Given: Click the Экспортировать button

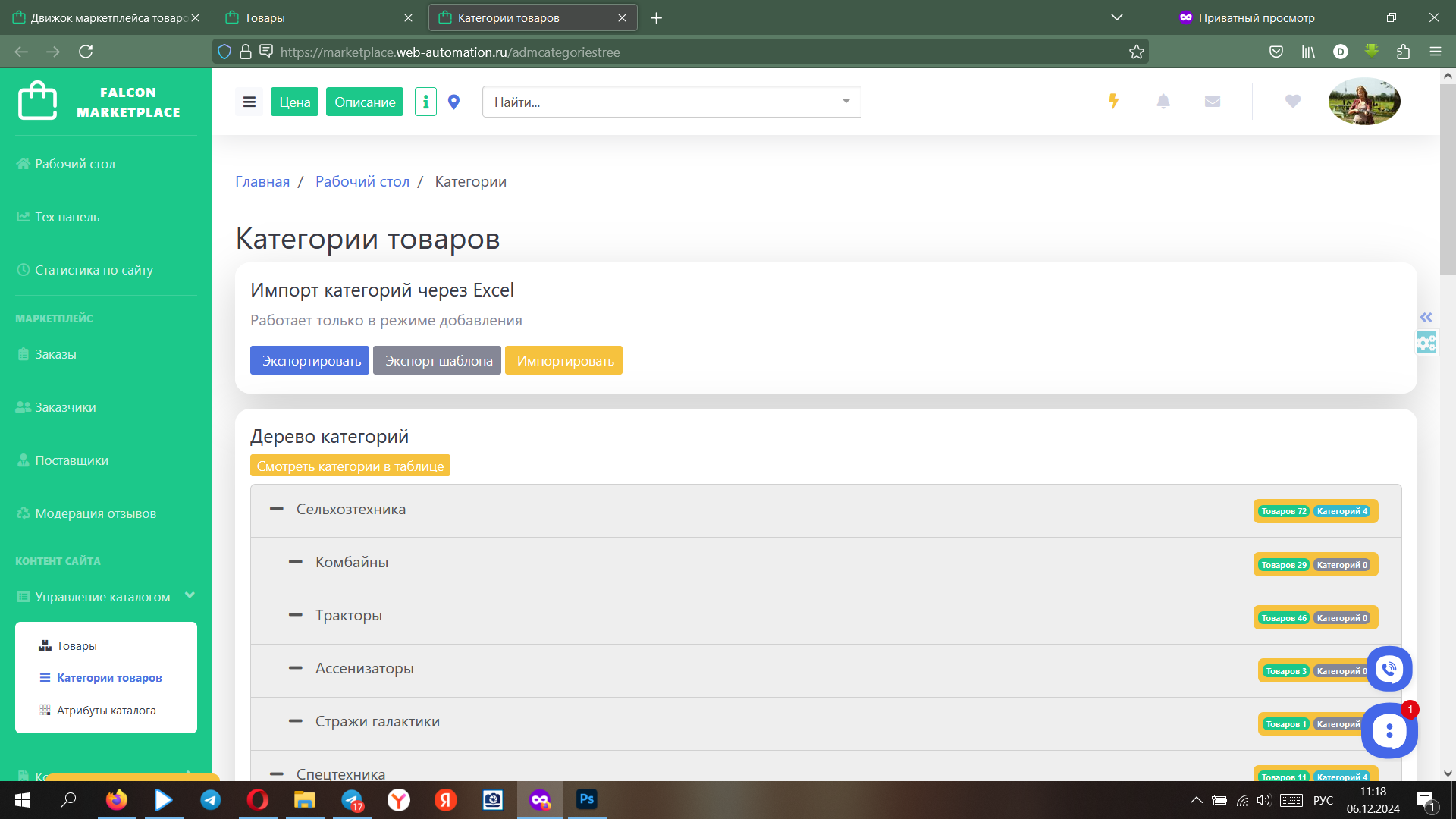Looking at the screenshot, I should point(309,360).
